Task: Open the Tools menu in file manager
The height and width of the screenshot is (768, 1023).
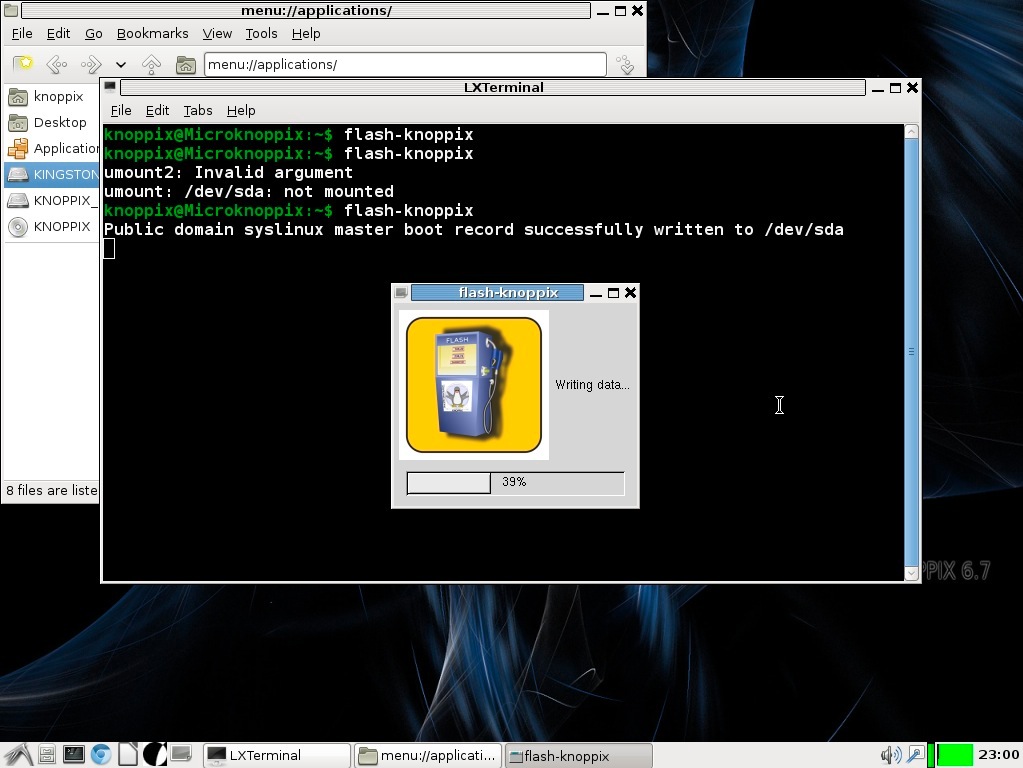Action: tap(261, 33)
